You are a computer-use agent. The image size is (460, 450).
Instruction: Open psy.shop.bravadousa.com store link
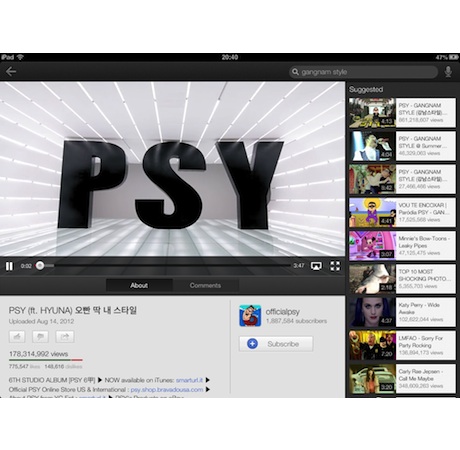pos(167,389)
